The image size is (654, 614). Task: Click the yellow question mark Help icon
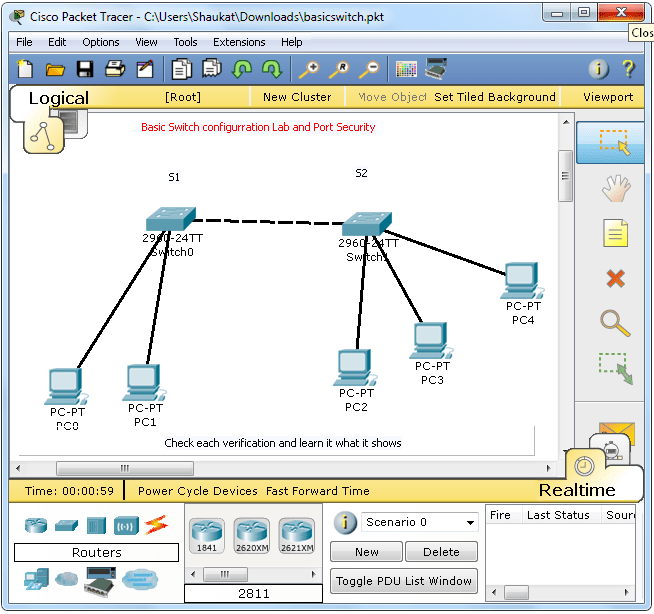[x=629, y=69]
